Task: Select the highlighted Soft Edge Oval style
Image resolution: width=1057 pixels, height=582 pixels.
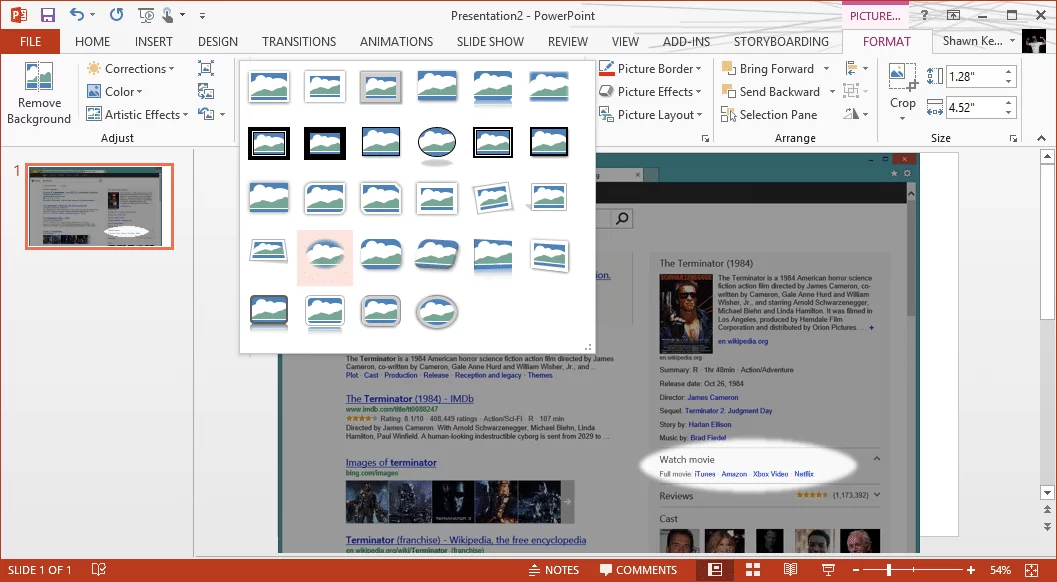Action: 325,257
